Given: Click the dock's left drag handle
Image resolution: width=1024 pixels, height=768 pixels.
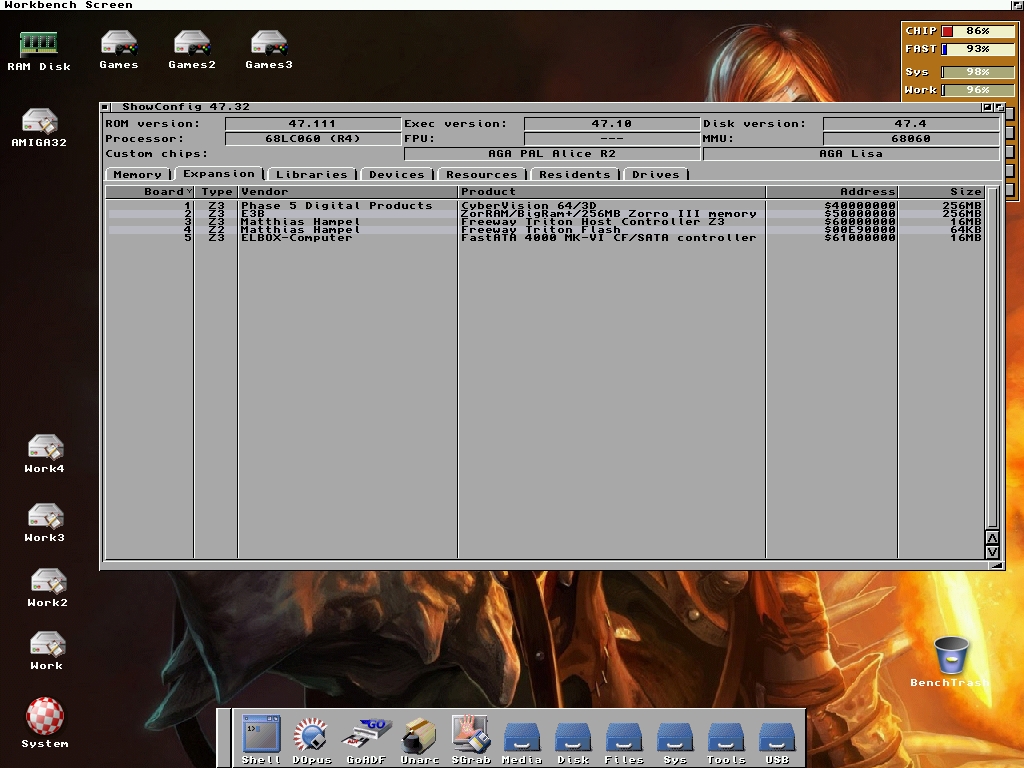Looking at the screenshot, I should 224,738.
